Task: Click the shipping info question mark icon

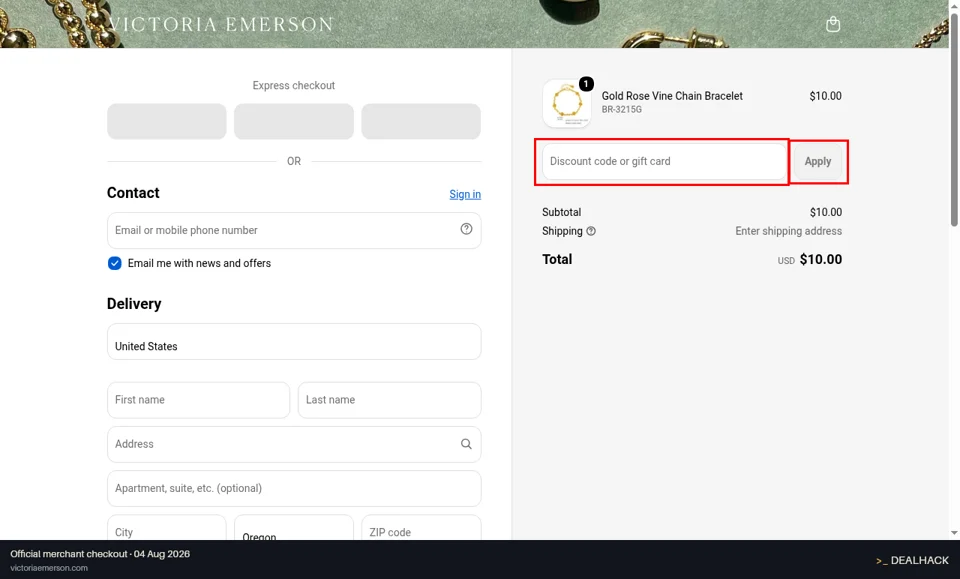Action: pyautogui.click(x=591, y=231)
